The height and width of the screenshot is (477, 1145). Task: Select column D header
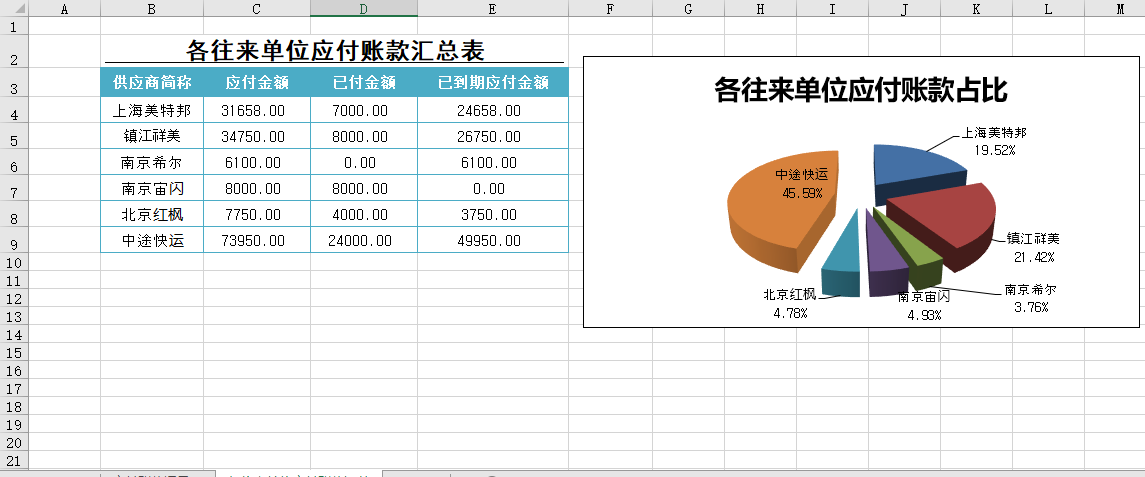click(363, 9)
